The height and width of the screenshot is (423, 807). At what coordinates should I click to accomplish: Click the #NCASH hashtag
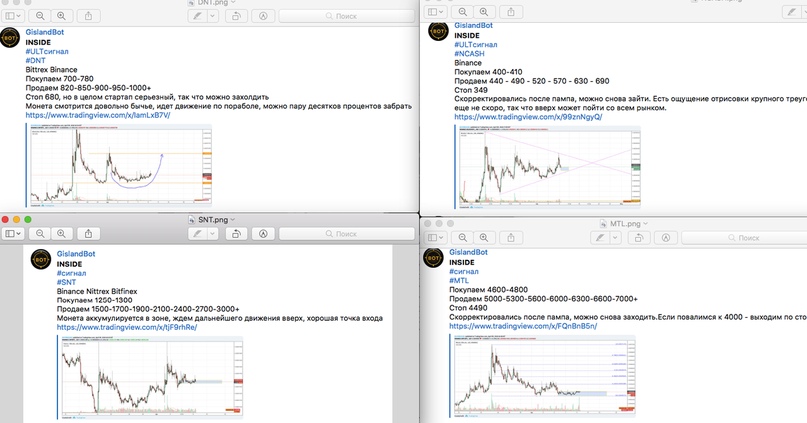(x=469, y=54)
